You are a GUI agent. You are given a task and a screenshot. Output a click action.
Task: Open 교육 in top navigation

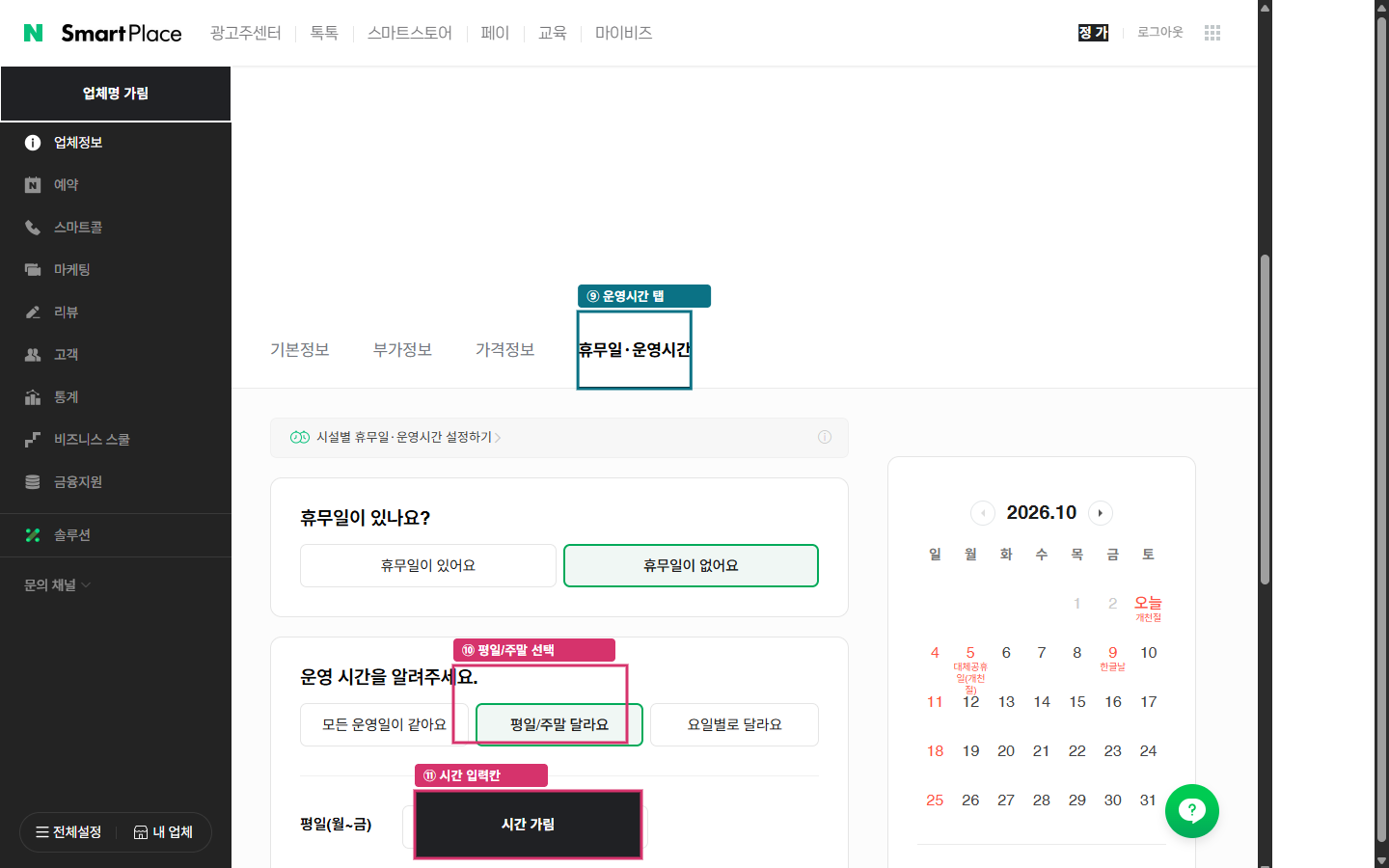[x=553, y=33]
